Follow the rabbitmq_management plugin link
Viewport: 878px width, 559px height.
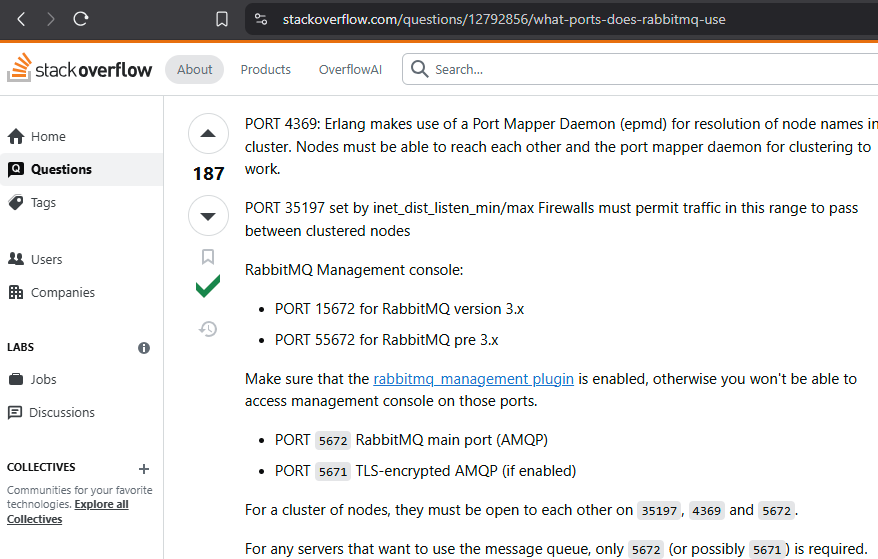pyautogui.click(x=473, y=379)
